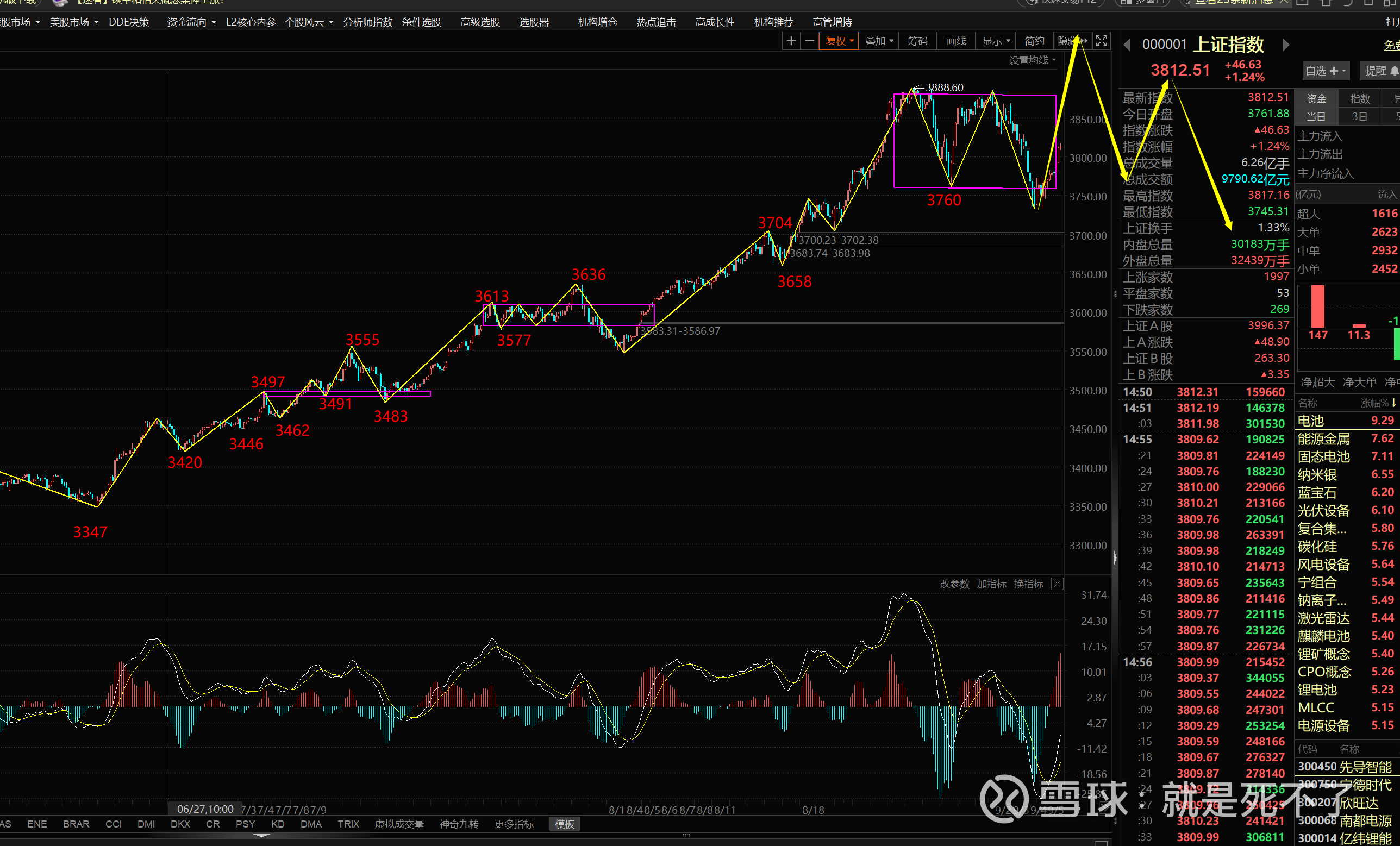The height and width of the screenshot is (846, 1400).
Task: Toggle 简约 simplified view mode
Action: point(1034,41)
